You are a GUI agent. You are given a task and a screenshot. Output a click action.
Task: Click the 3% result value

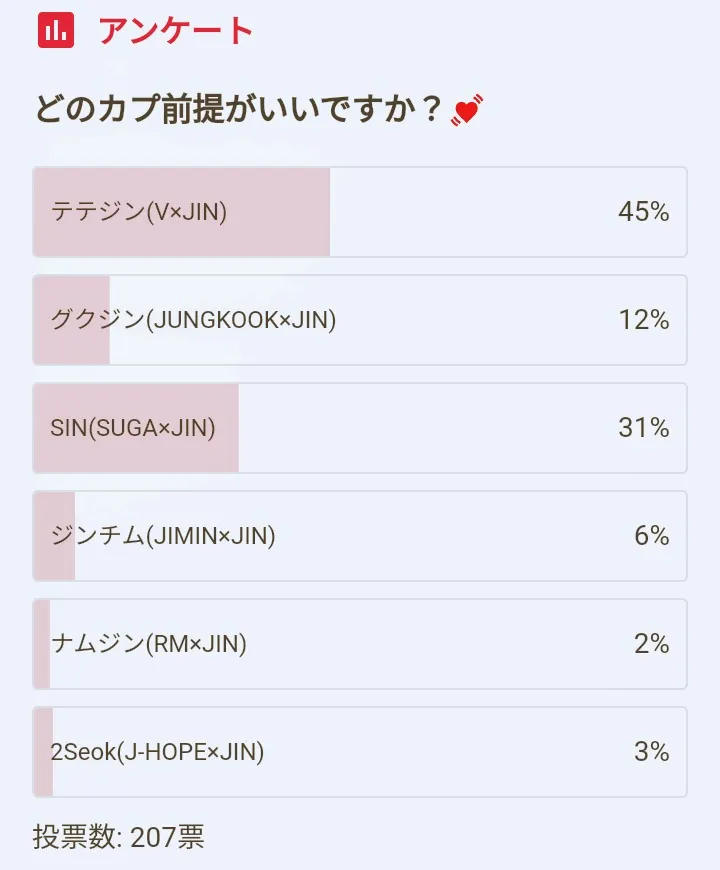(x=651, y=752)
